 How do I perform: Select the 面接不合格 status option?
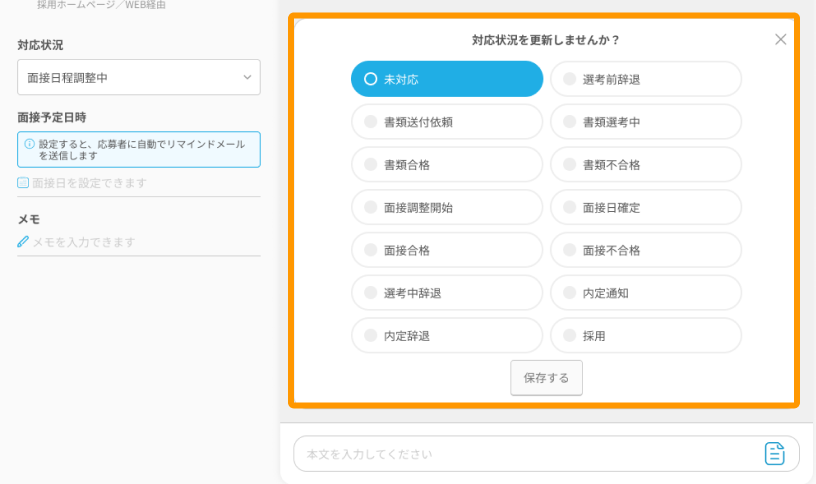tap(646, 250)
